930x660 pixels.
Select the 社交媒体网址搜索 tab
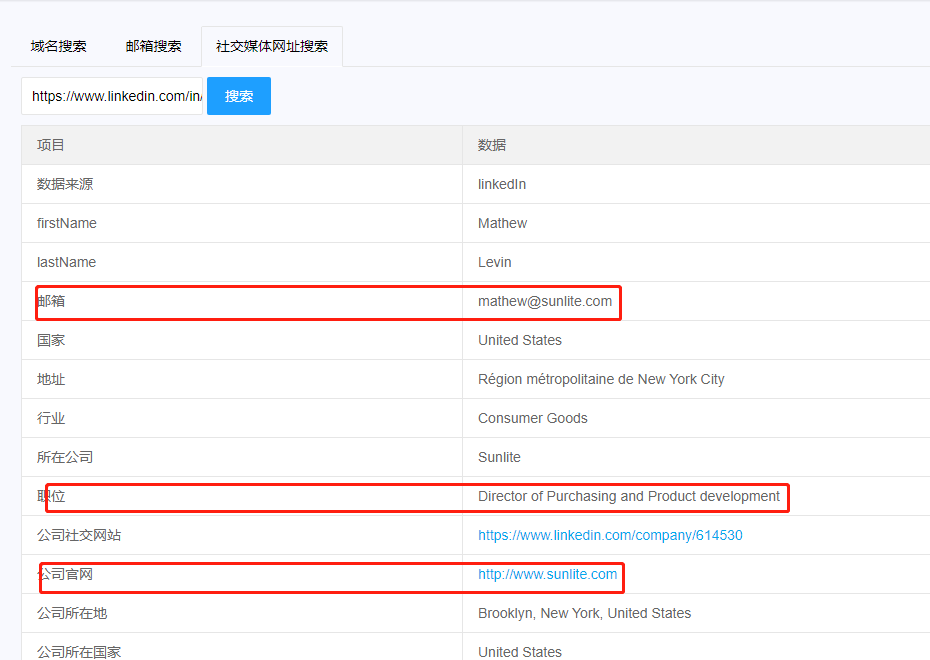click(x=271, y=46)
